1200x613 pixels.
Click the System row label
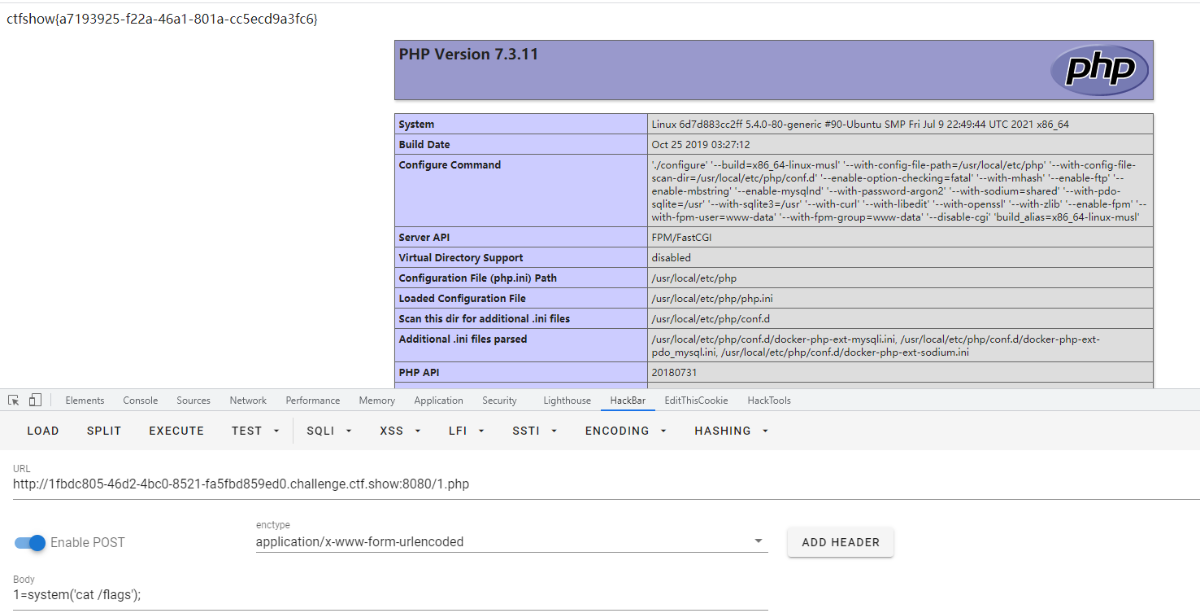coord(417,125)
